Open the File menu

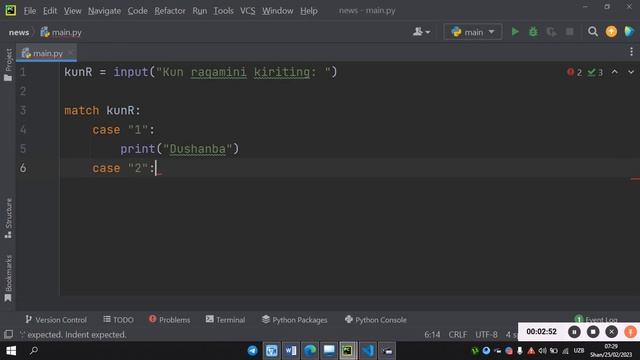point(30,11)
